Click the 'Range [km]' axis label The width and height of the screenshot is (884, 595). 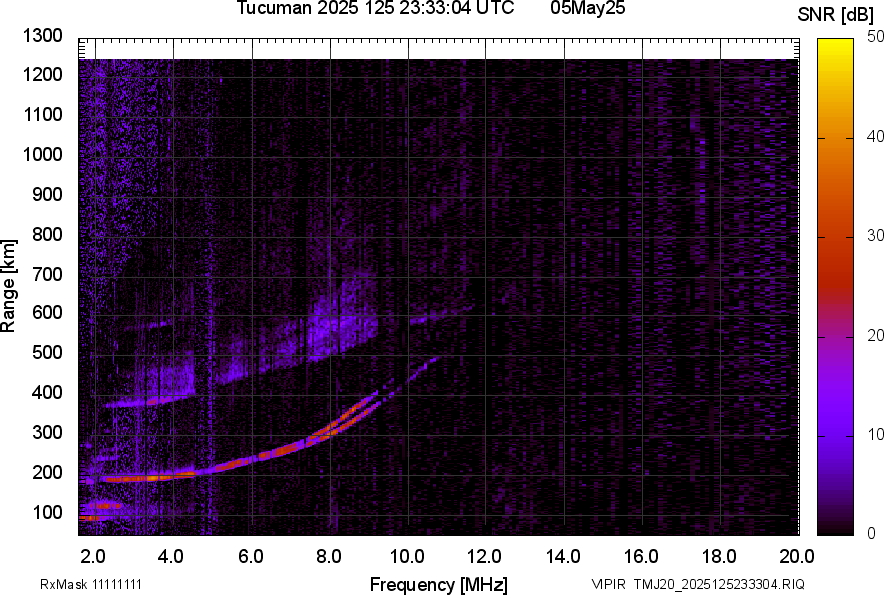coord(8,286)
